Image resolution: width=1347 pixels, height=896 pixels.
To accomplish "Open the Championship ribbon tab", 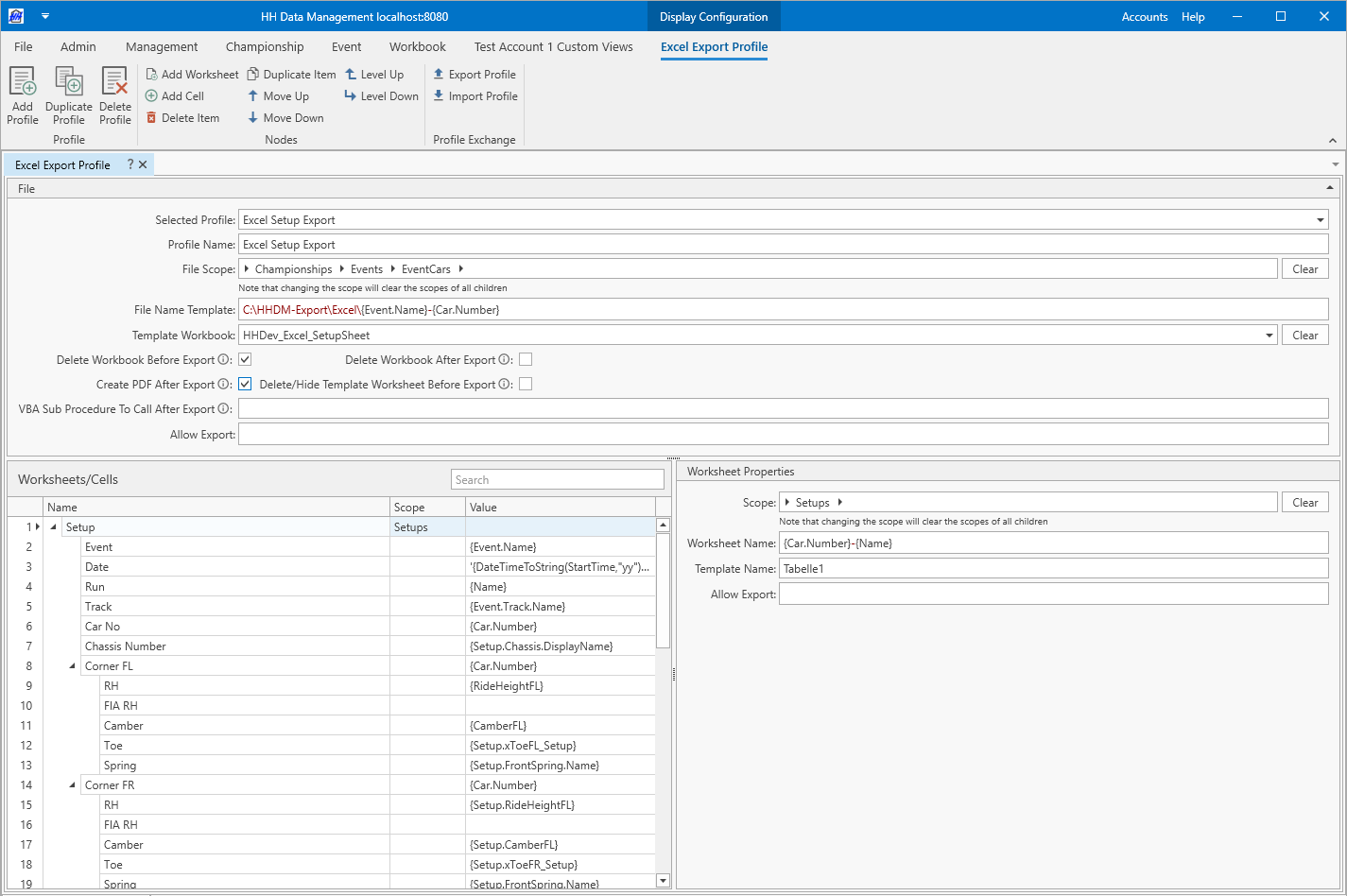I will tap(265, 46).
